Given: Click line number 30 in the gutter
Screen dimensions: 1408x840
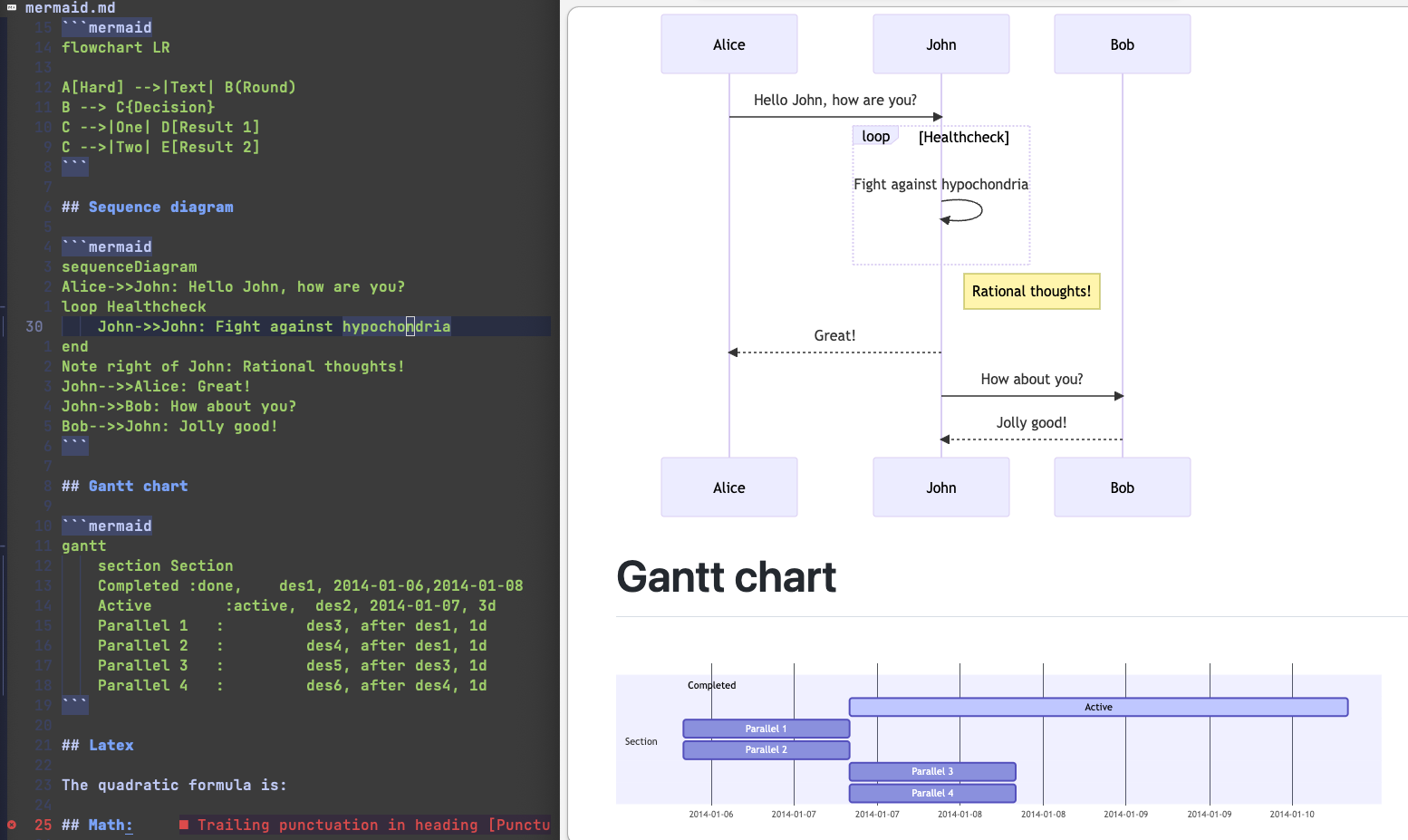Looking at the screenshot, I should [34, 326].
